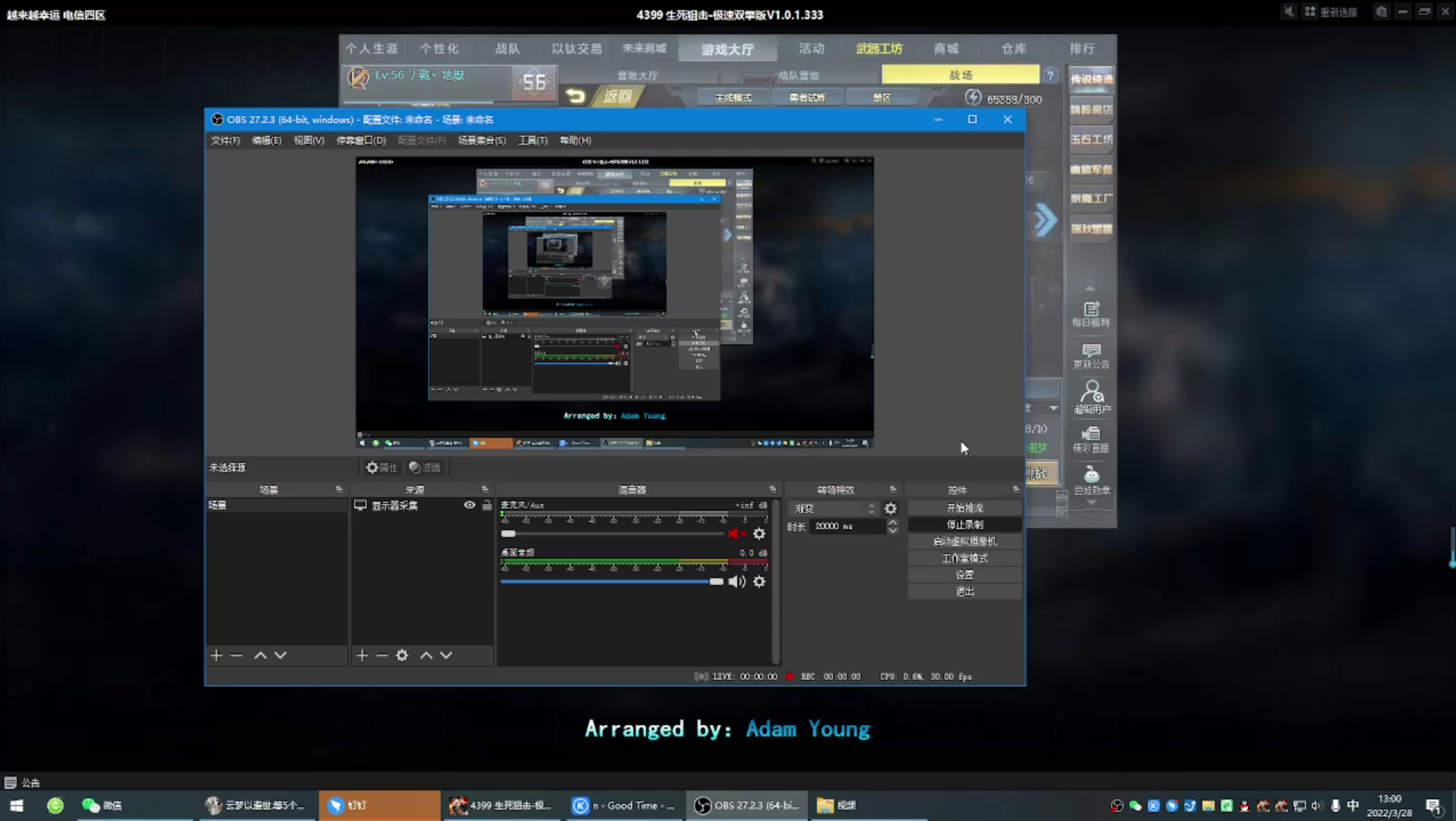Toggle visibility eye for 显示器采集 source
Viewport: 1456px width, 821px height.
(x=470, y=505)
